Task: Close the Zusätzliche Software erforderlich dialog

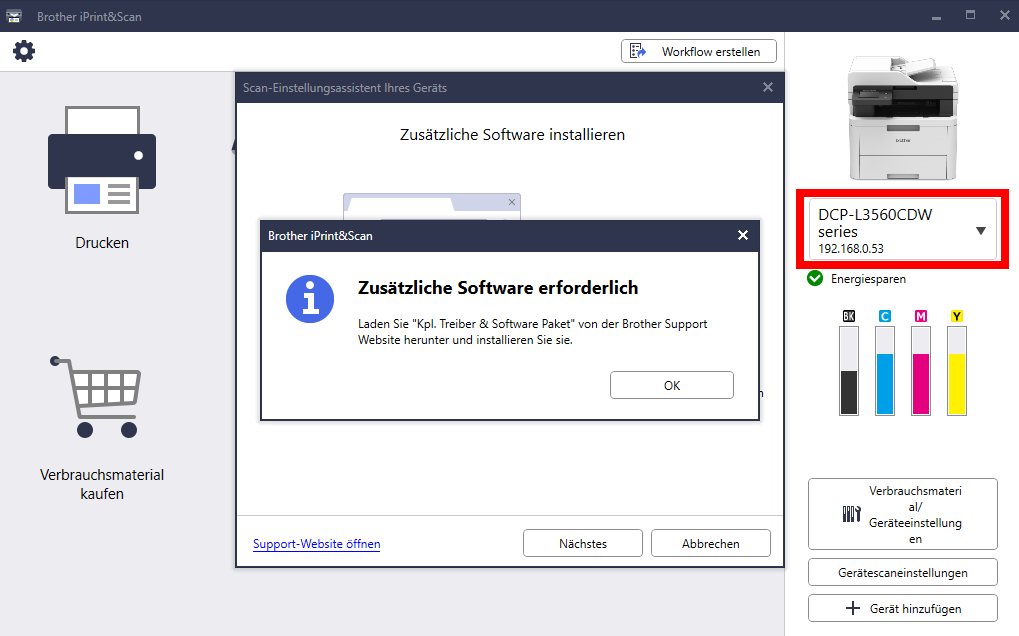Action: [743, 235]
